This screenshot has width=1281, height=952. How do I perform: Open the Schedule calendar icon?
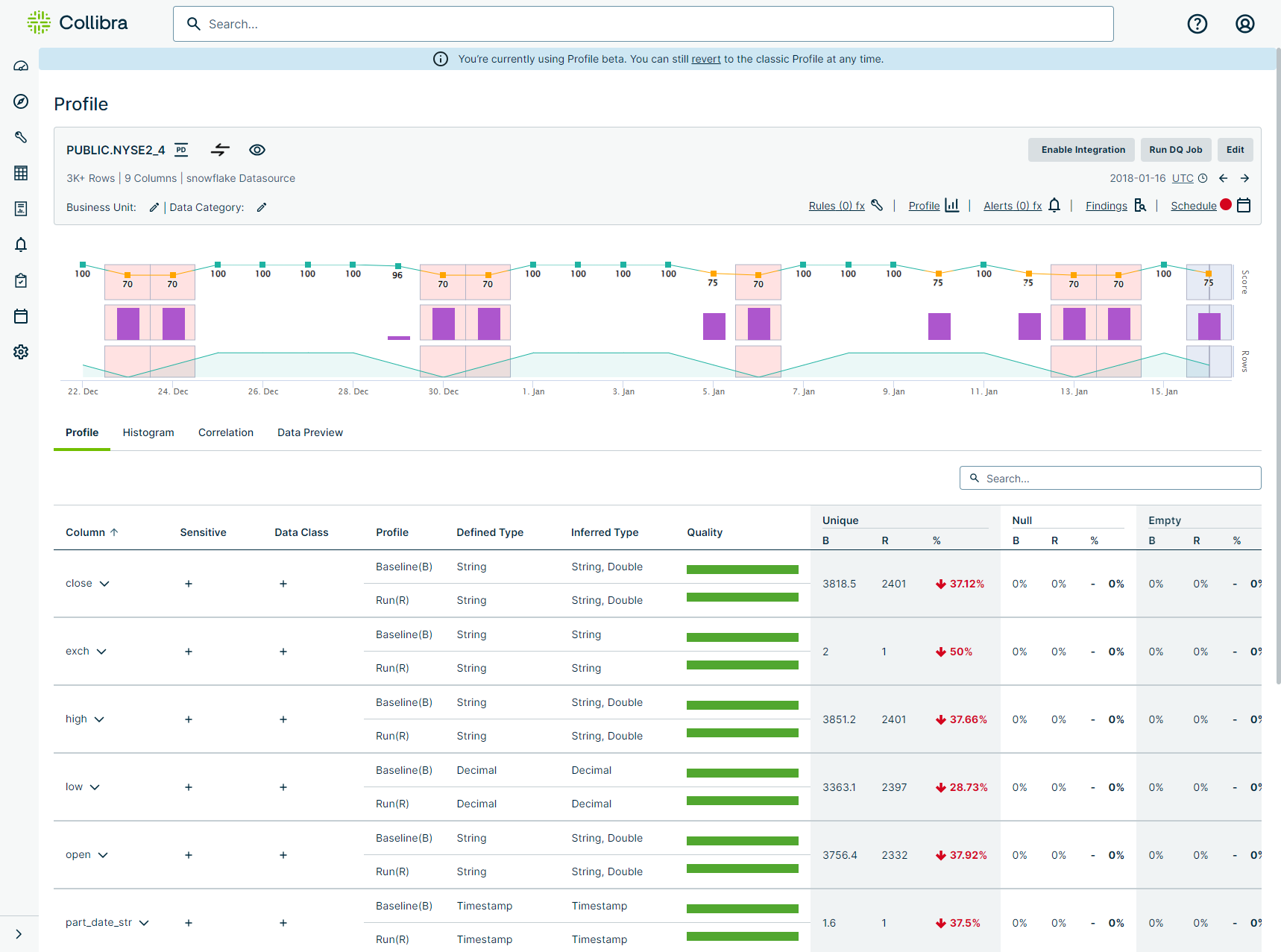click(x=1243, y=206)
